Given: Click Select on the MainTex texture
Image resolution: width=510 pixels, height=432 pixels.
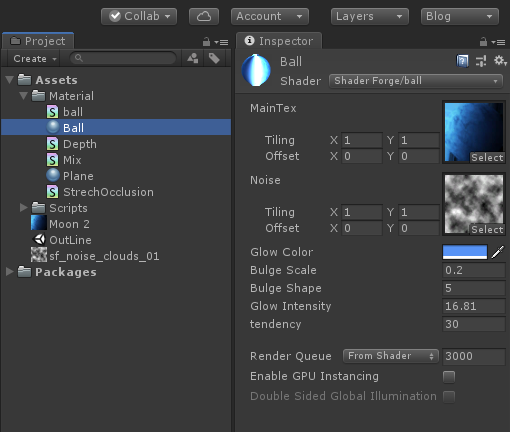Looking at the screenshot, I should [487, 158].
